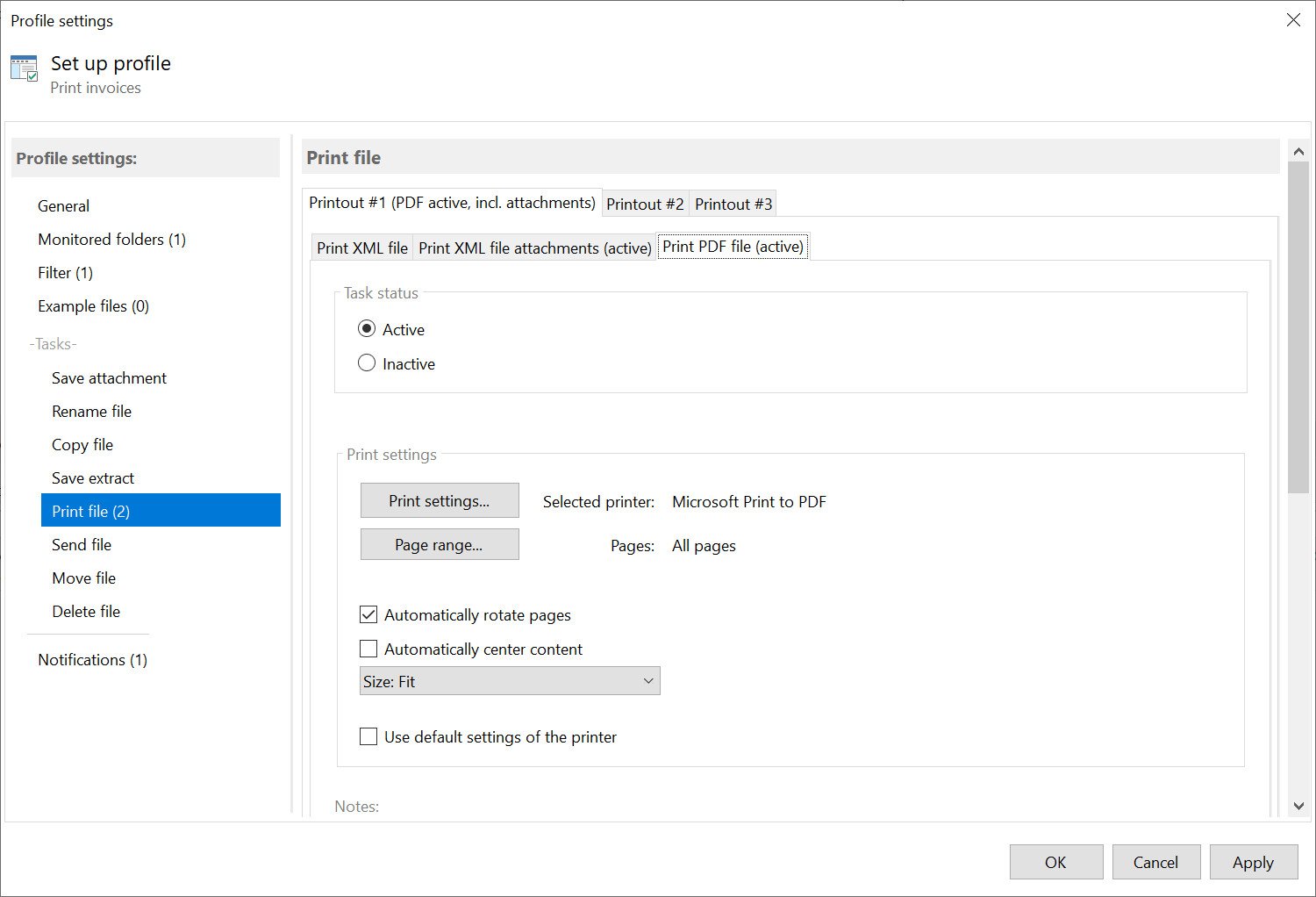Image resolution: width=1316 pixels, height=897 pixels.
Task: Select the Save extract task
Action: click(93, 478)
